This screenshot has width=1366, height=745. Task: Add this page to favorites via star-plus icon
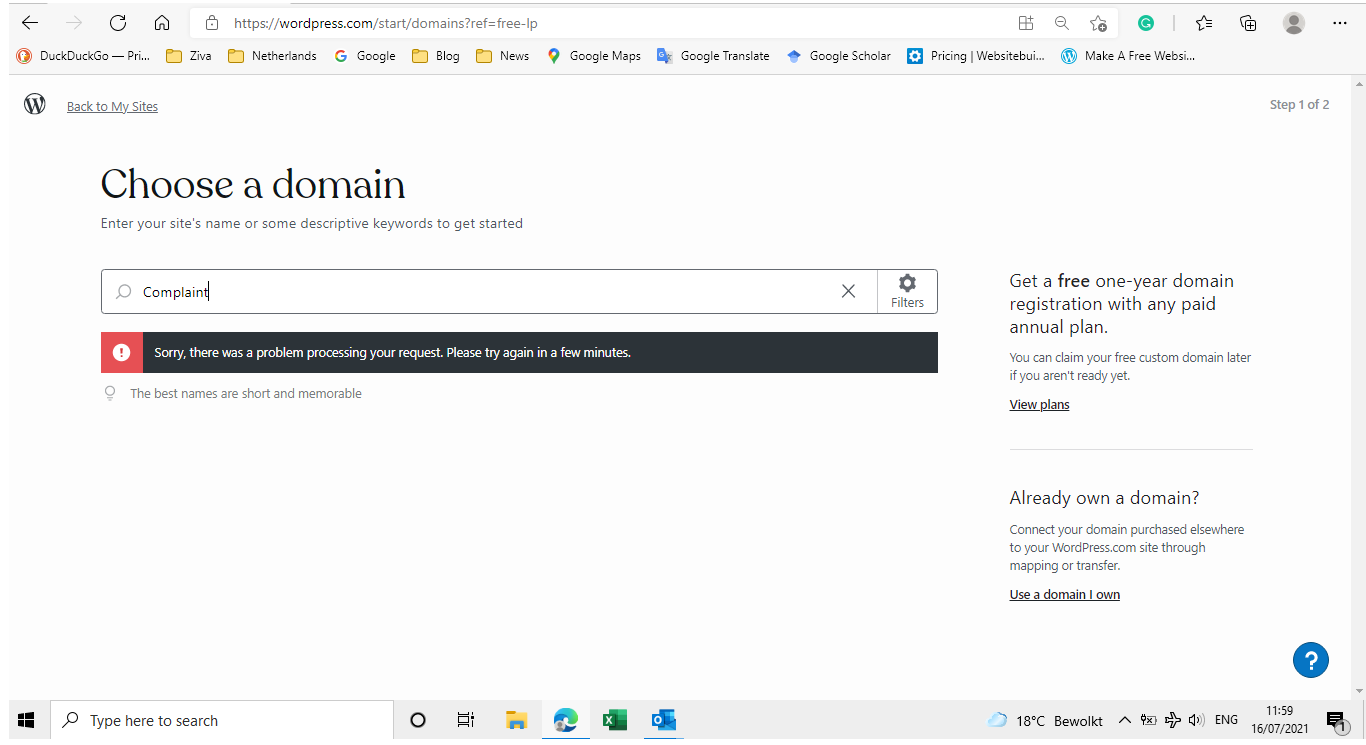1098,23
